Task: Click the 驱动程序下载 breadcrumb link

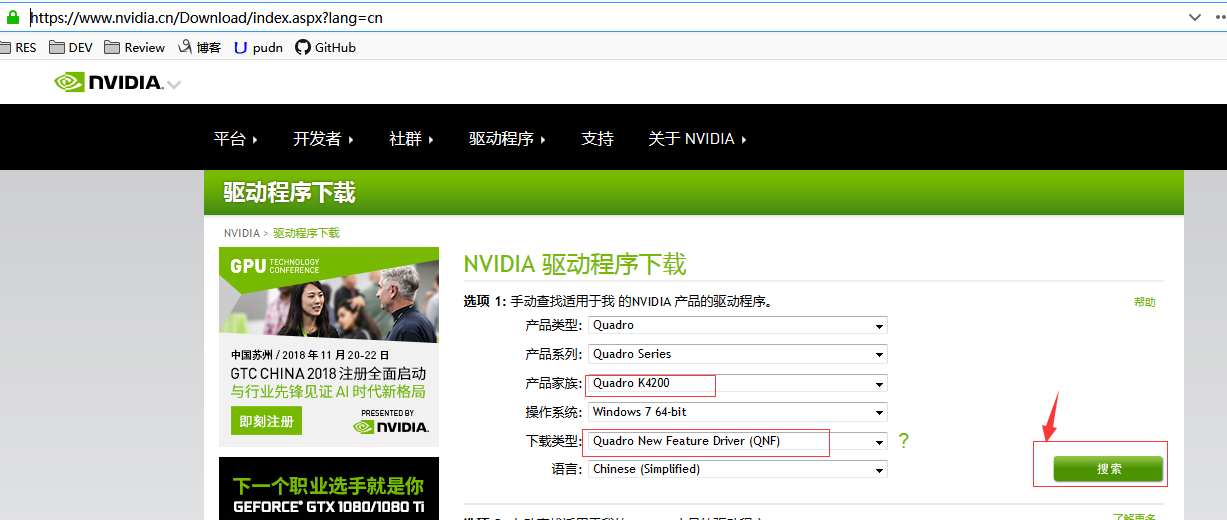Action: click(x=306, y=233)
